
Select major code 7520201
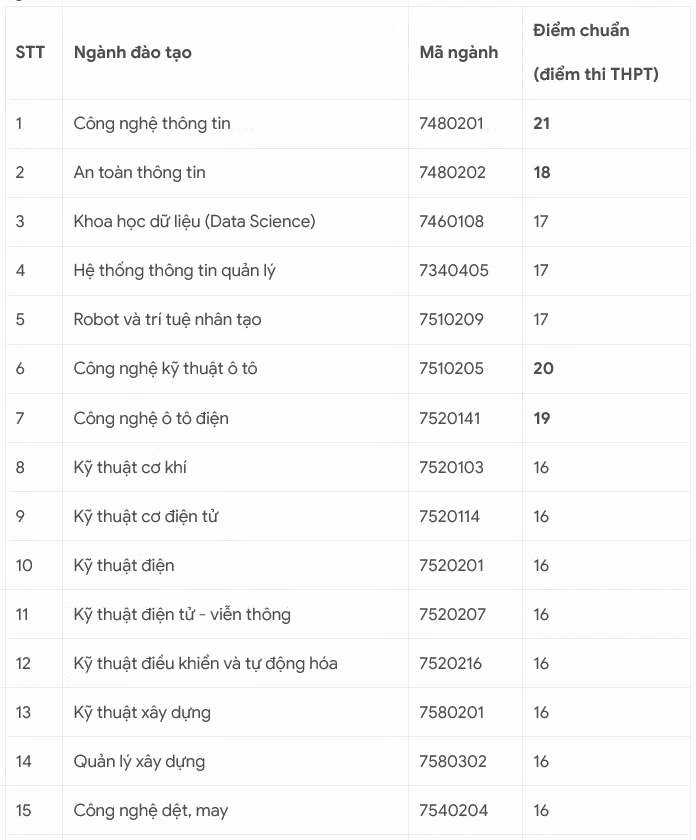451,565
